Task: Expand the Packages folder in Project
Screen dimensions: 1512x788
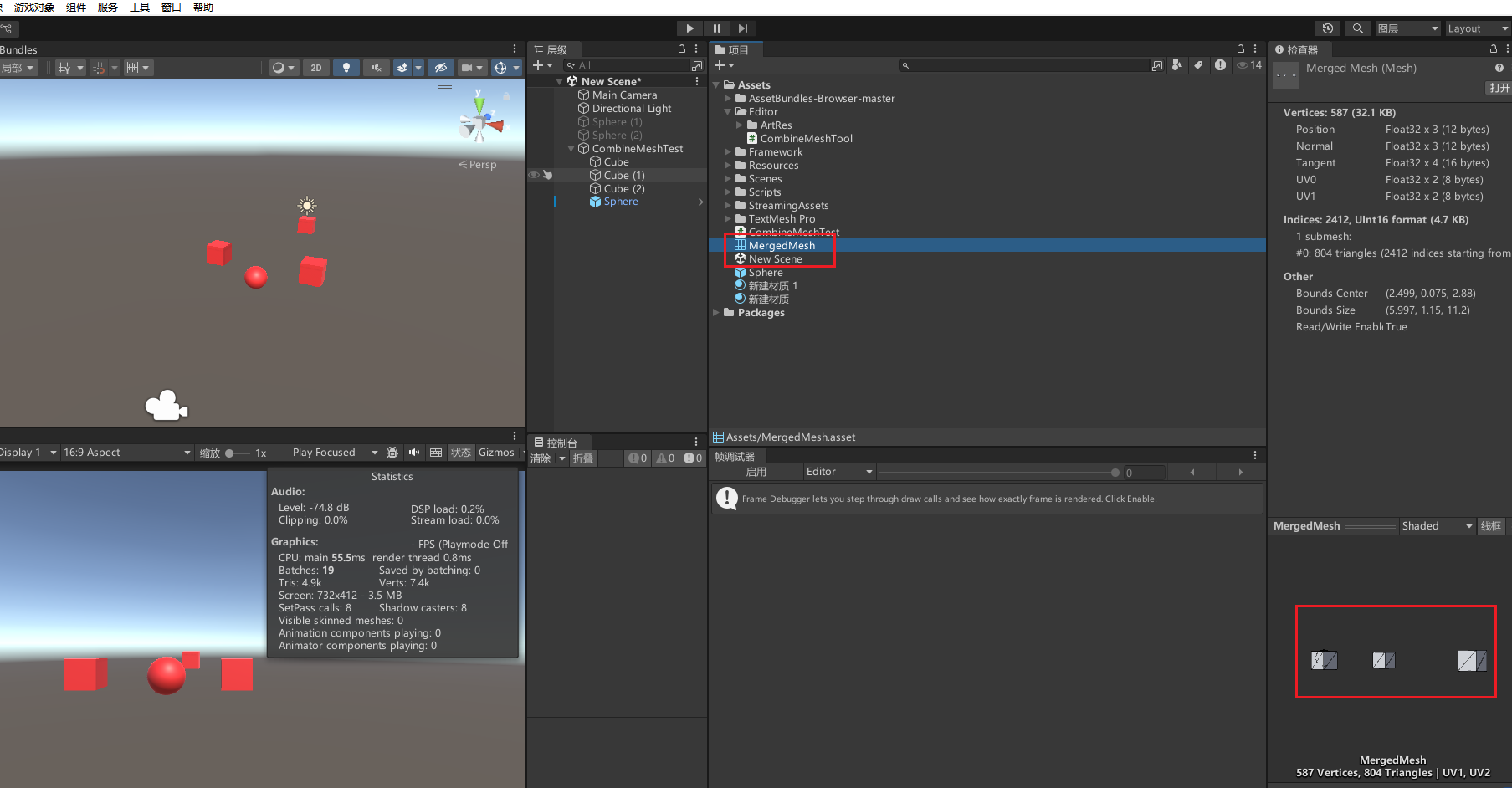Action: tap(716, 313)
